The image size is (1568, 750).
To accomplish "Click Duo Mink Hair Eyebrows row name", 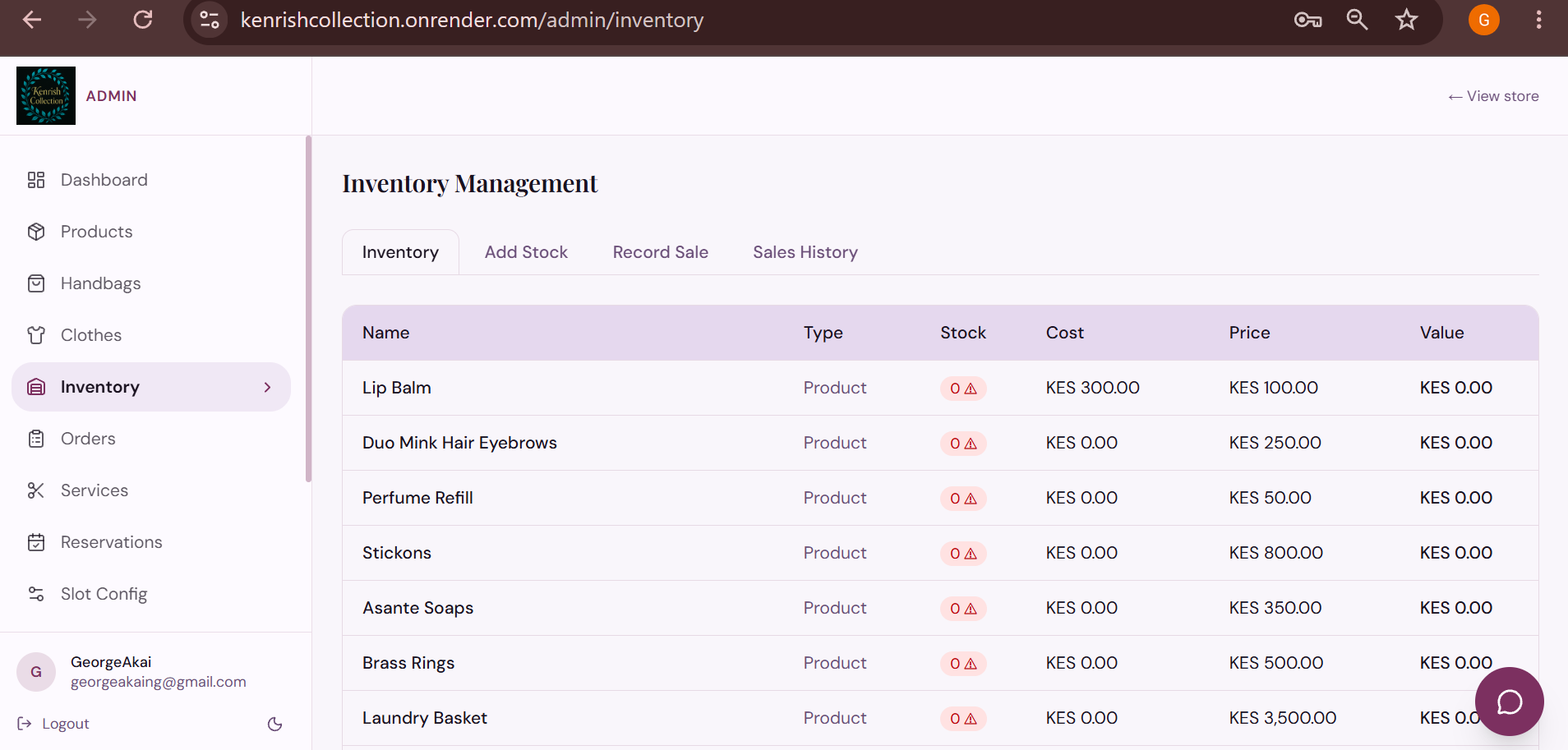I will pyautogui.click(x=459, y=443).
